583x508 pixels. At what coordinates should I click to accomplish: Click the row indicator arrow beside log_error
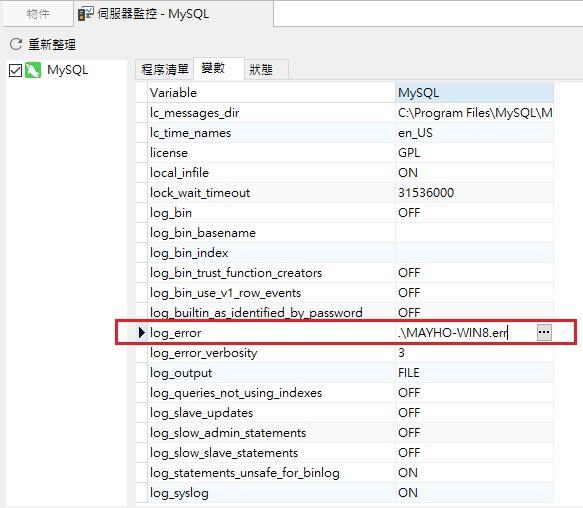141,332
